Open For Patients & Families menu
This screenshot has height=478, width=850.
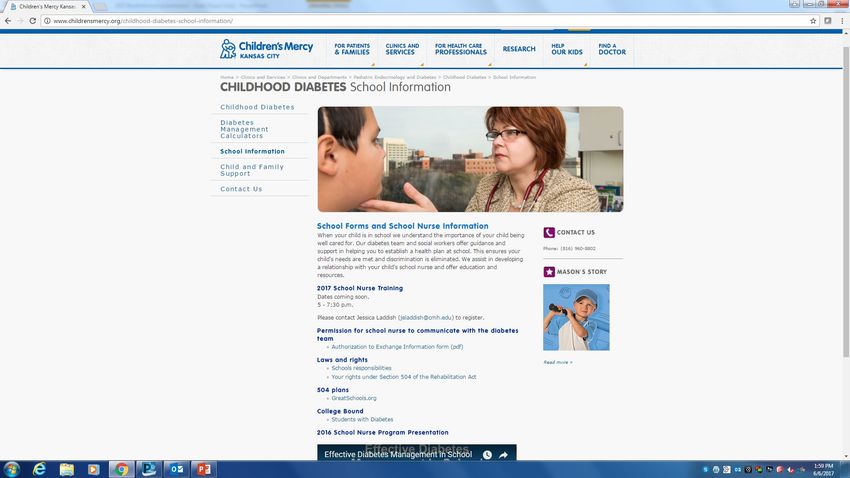point(352,49)
